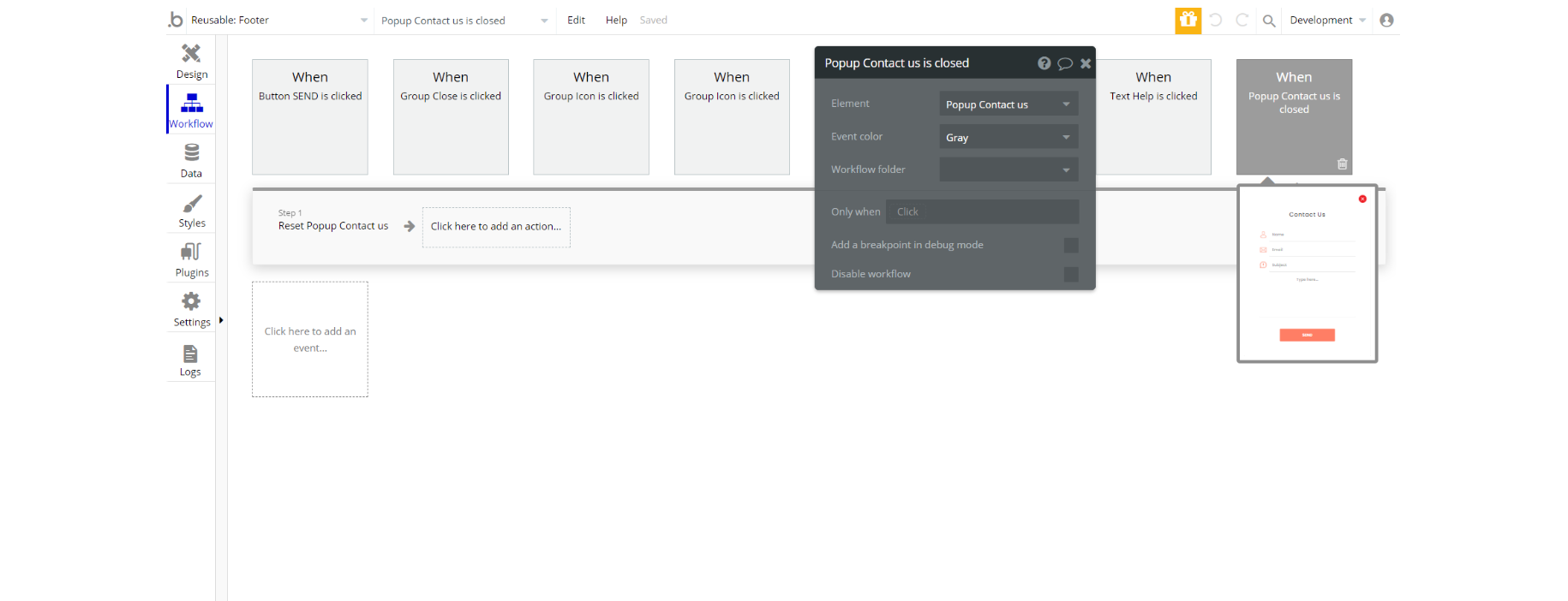Open the Event color Gray dropdown
1568x601 pixels.
pos(1008,137)
